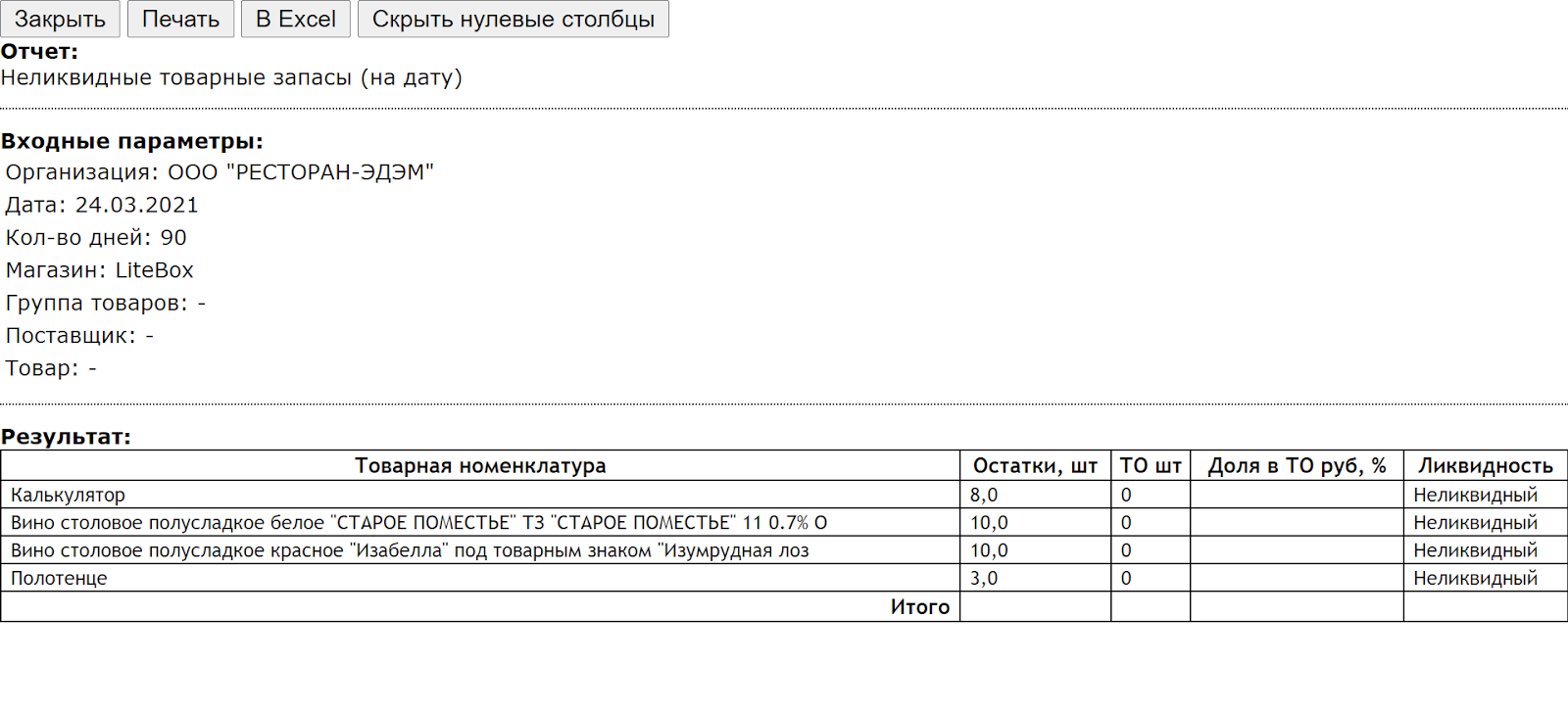
Task: Select the Итого total row label
Action: 919,607
